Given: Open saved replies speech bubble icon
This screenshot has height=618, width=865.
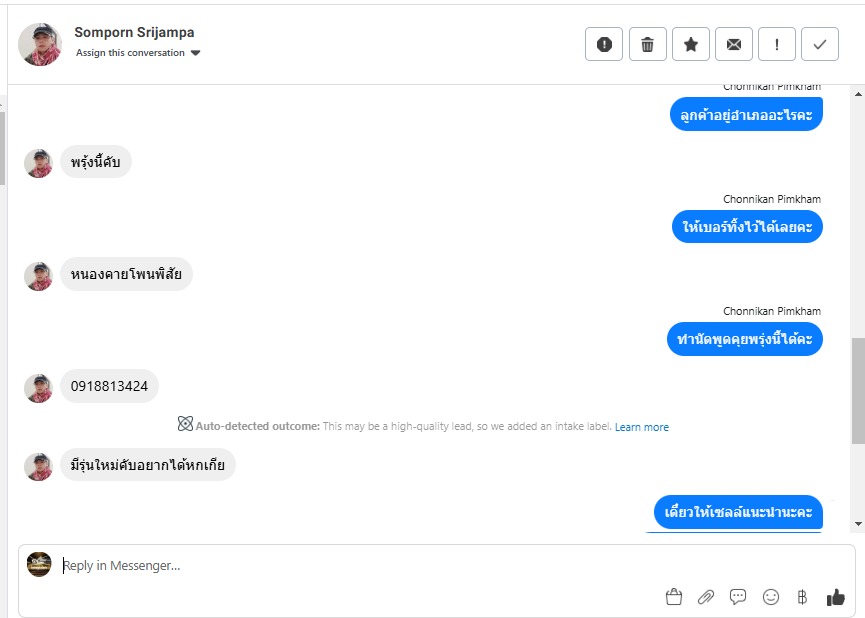Looking at the screenshot, I should 738,597.
